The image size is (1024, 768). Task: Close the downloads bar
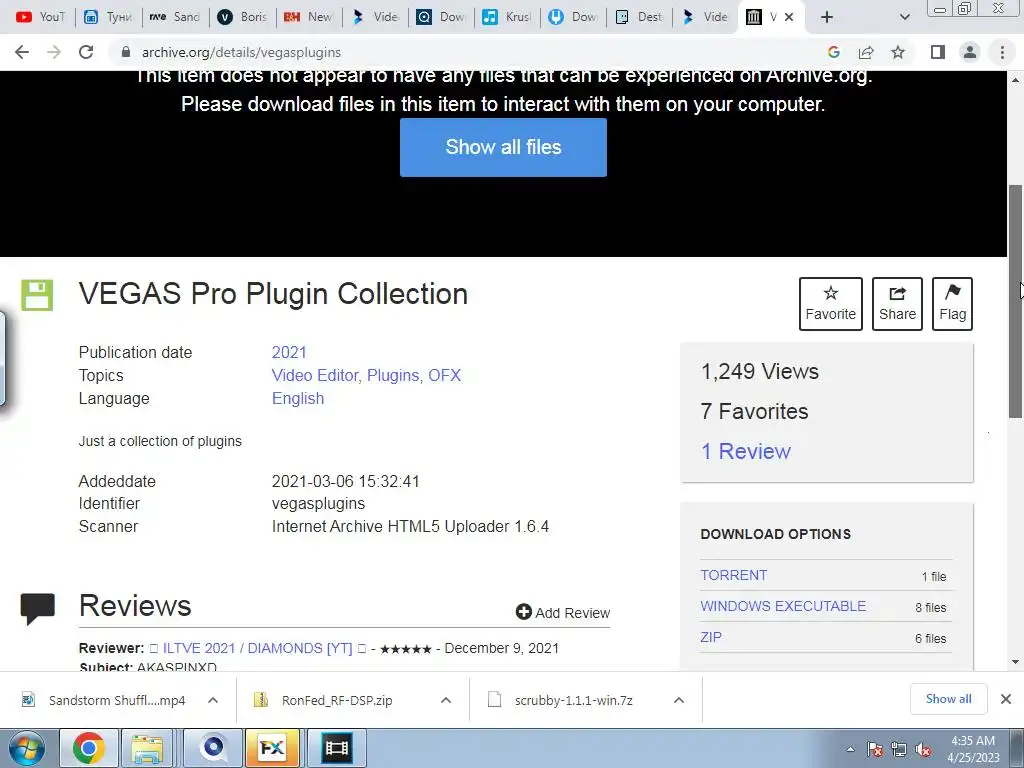click(x=1006, y=699)
